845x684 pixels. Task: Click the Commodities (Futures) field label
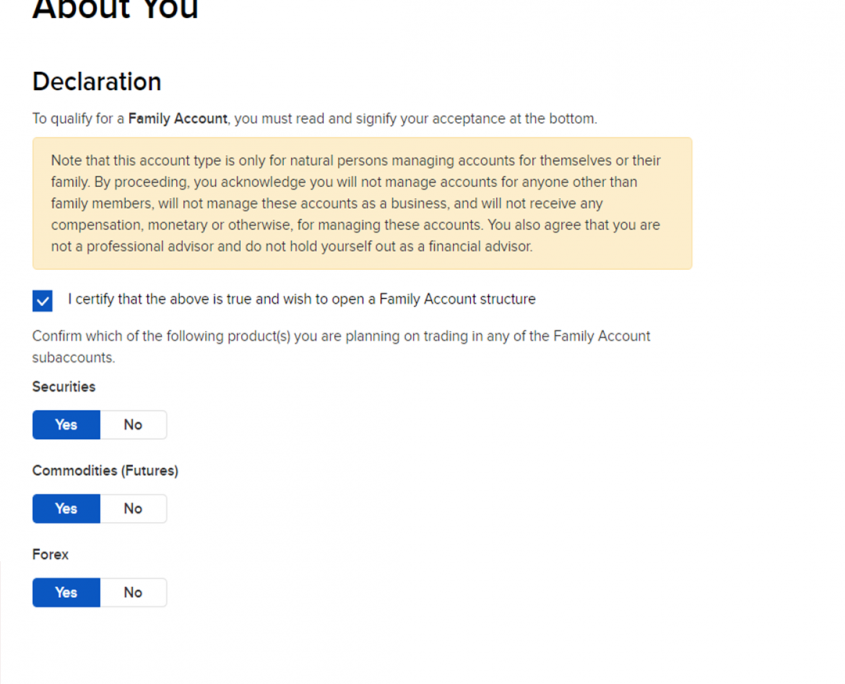[105, 471]
